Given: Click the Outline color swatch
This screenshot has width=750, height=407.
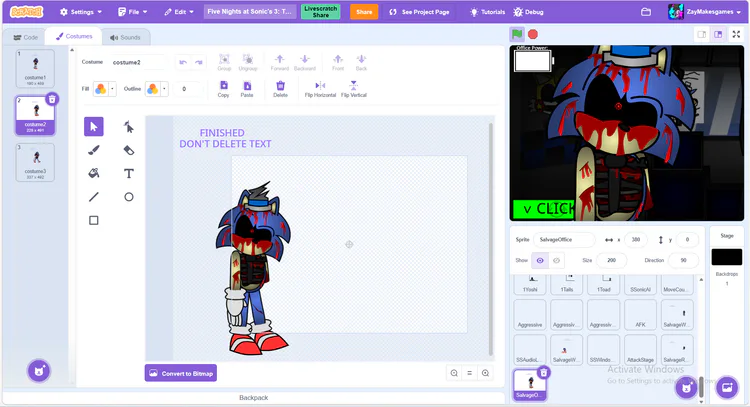Looking at the screenshot, I should (x=152, y=88).
